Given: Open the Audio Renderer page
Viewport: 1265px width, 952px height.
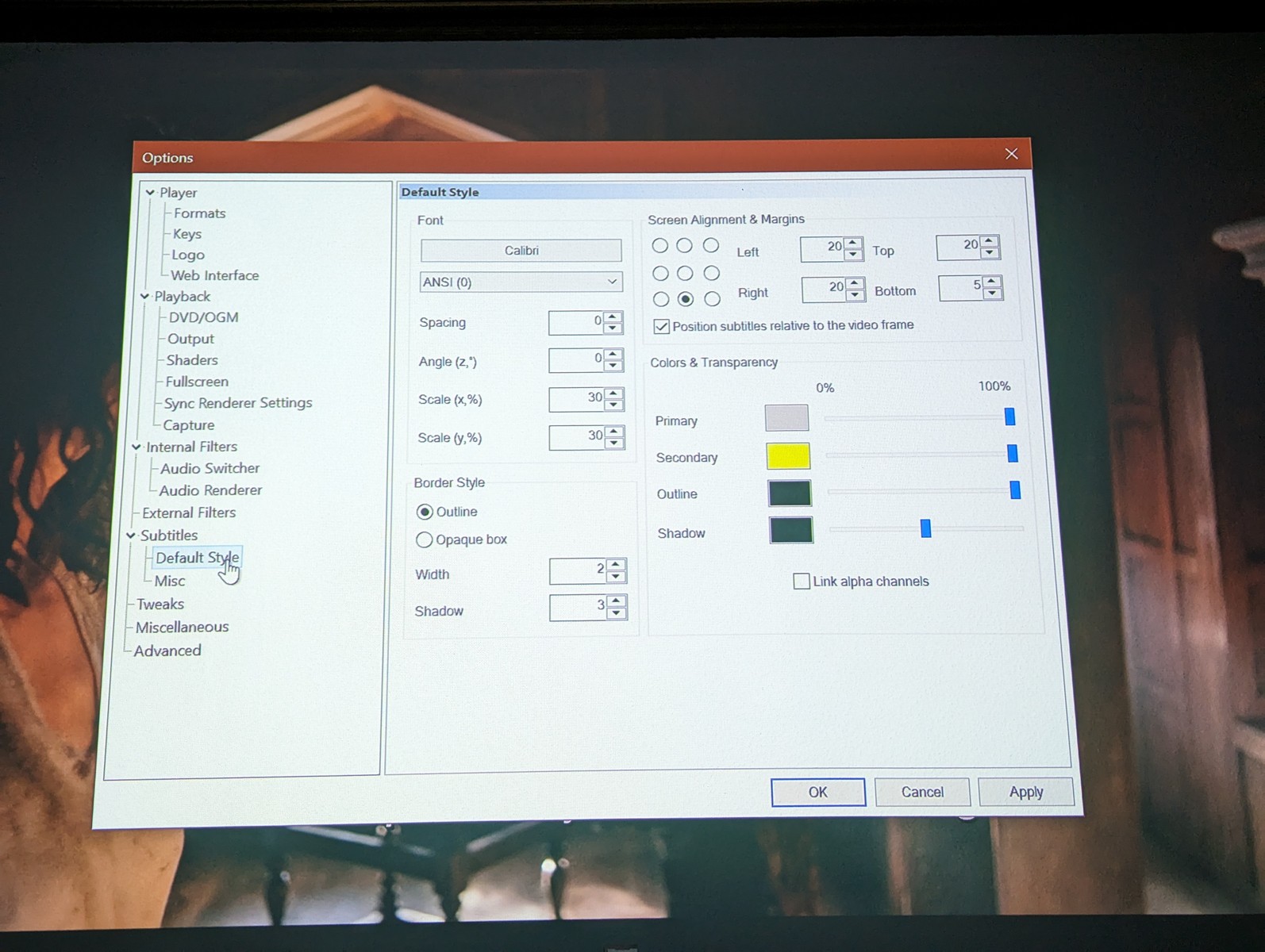Looking at the screenshot, I should coord(210,491).
